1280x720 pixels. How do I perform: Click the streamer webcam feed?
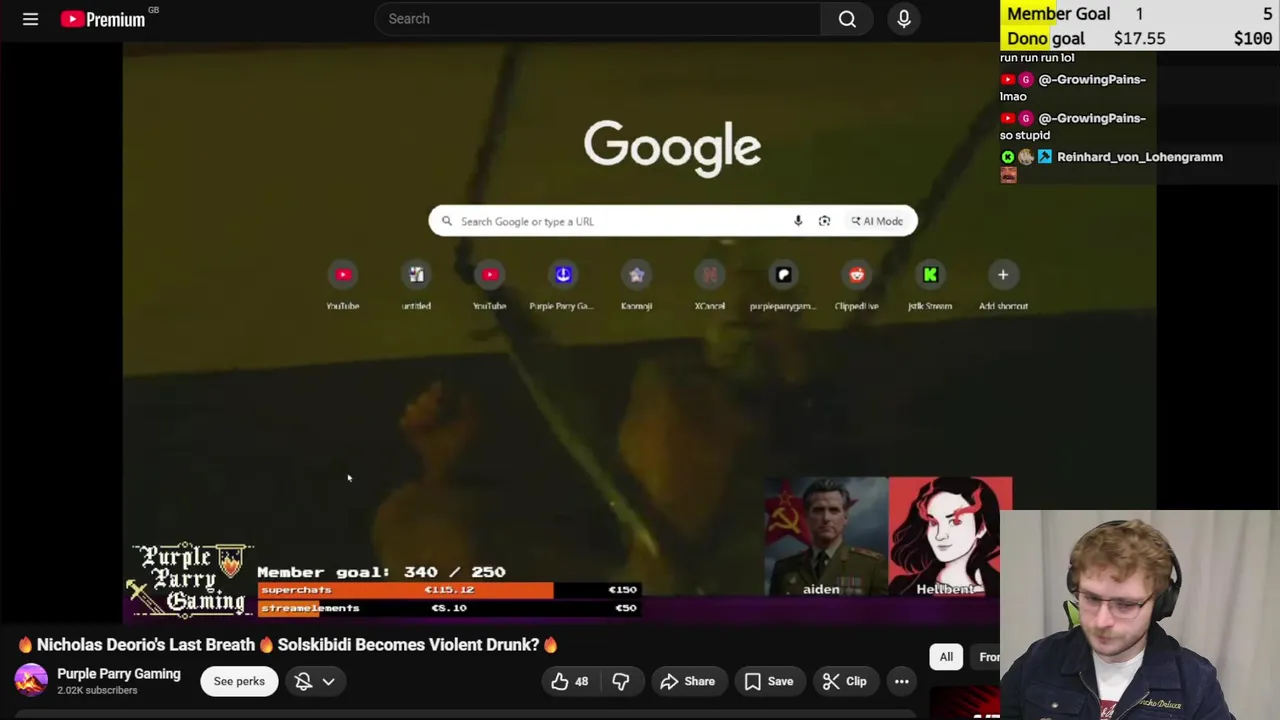point(1139,615)
